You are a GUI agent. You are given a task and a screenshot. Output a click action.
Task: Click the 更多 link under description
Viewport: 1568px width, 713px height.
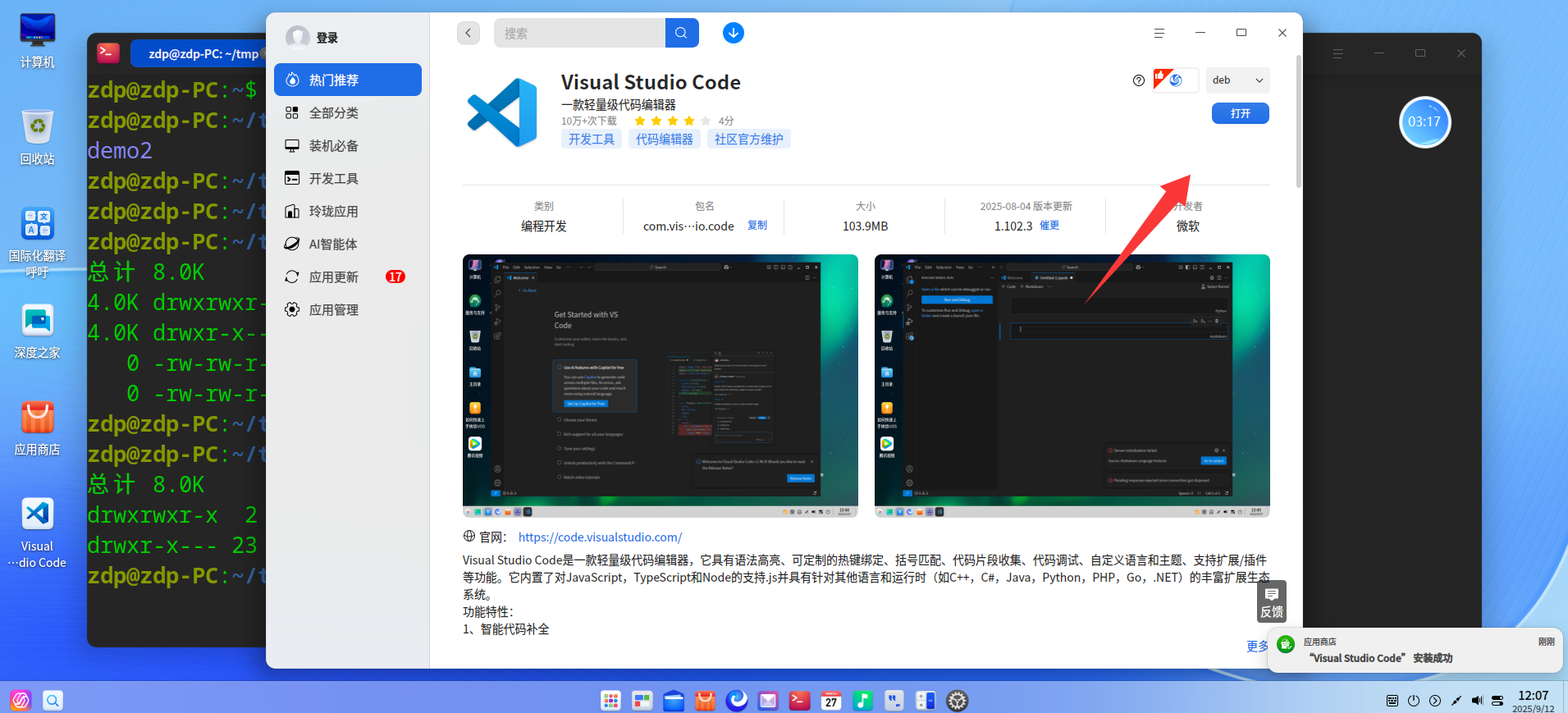point(1257,647)
